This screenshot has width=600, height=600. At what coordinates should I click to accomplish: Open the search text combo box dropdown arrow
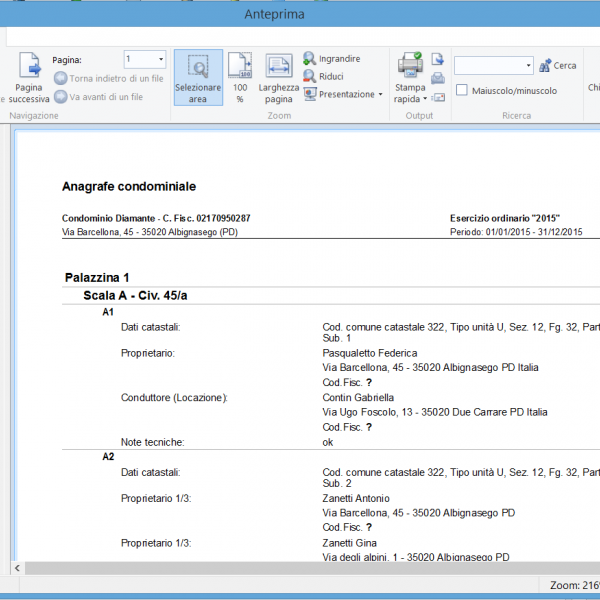pos(528,66)
